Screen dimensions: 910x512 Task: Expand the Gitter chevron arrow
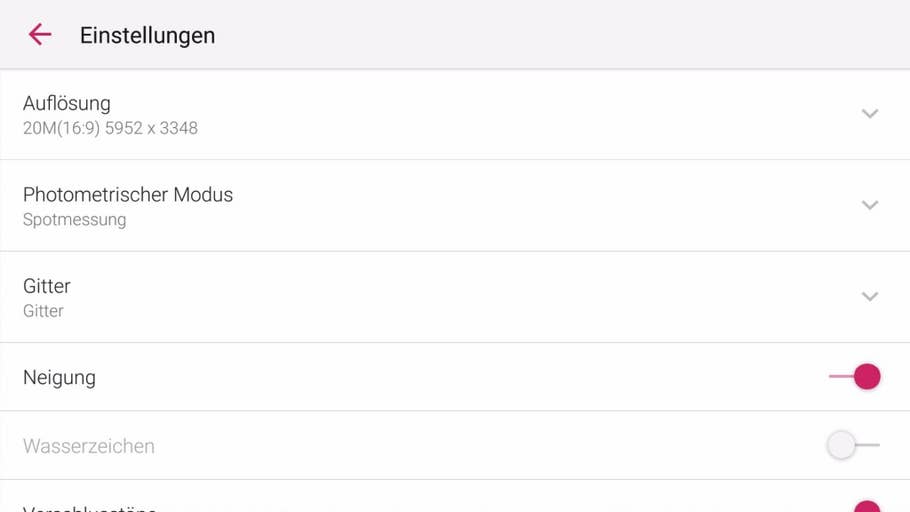pyautogui.click(x=870, y=297)
